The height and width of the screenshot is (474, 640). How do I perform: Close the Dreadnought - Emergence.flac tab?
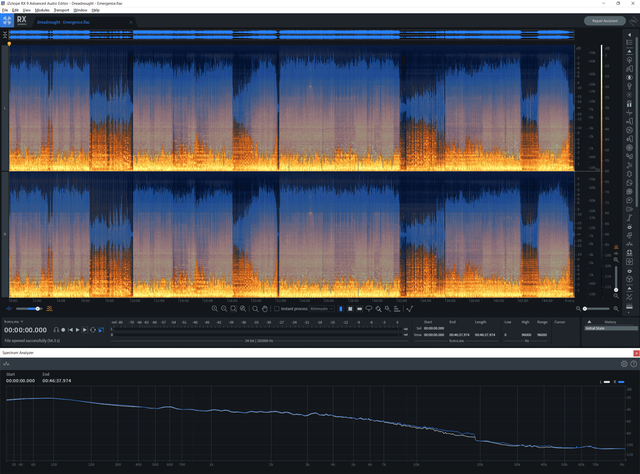click(131, 22)
